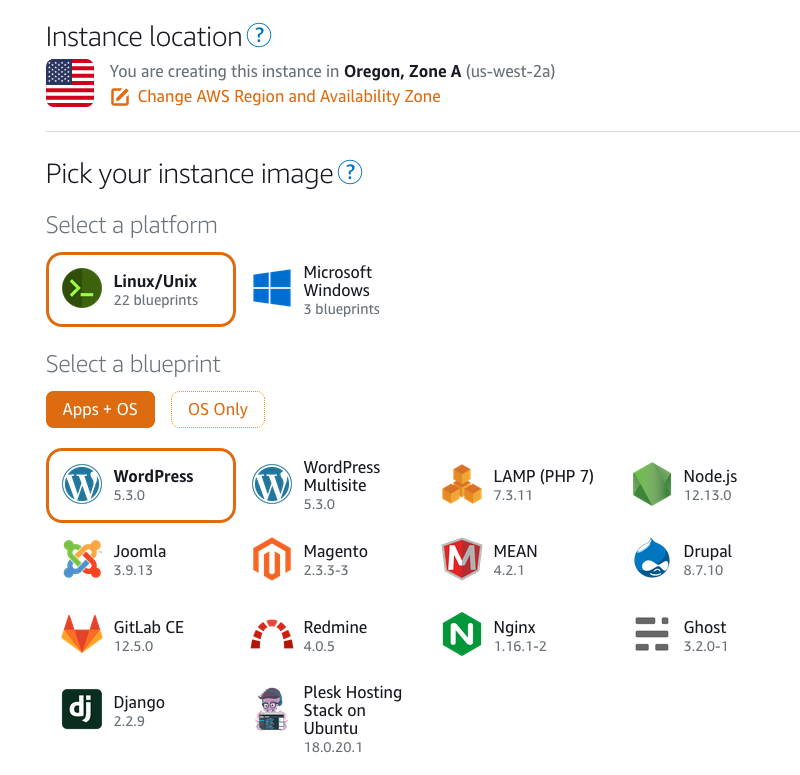
Task: Select the Magento logo icon
Action: [x=272, y=559]
